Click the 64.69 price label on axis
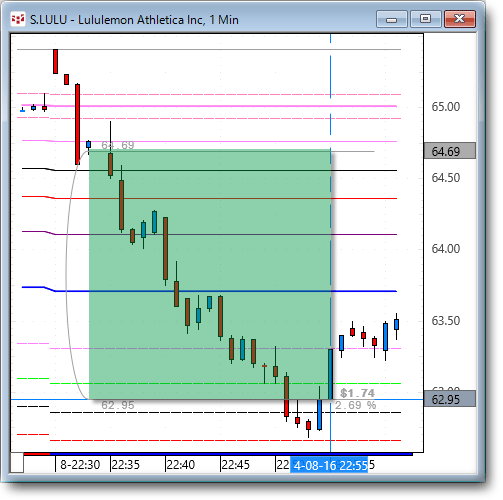 449,151
